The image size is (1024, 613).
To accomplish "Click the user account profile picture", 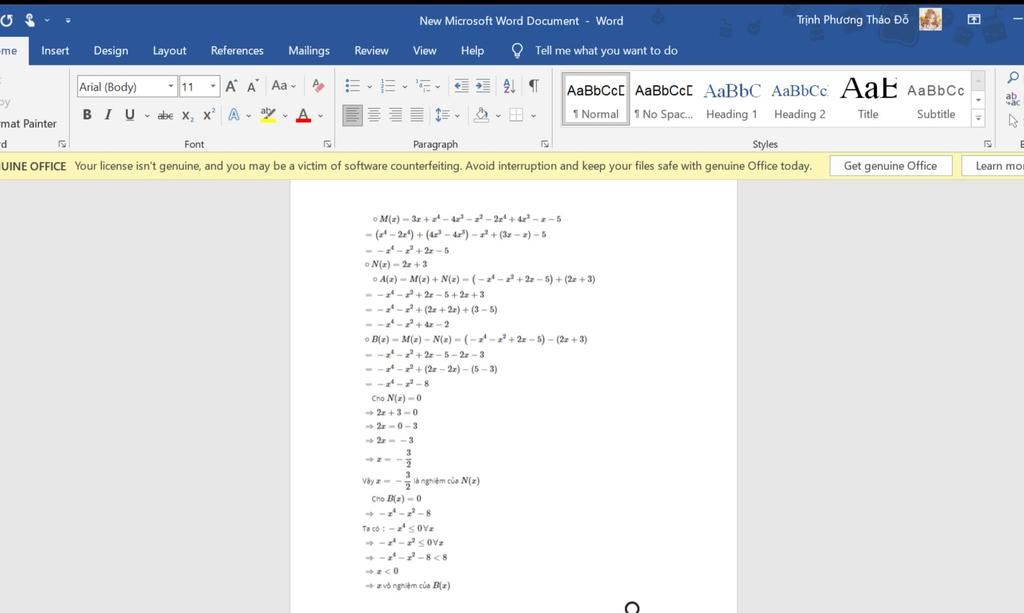I will click(930, 19).
